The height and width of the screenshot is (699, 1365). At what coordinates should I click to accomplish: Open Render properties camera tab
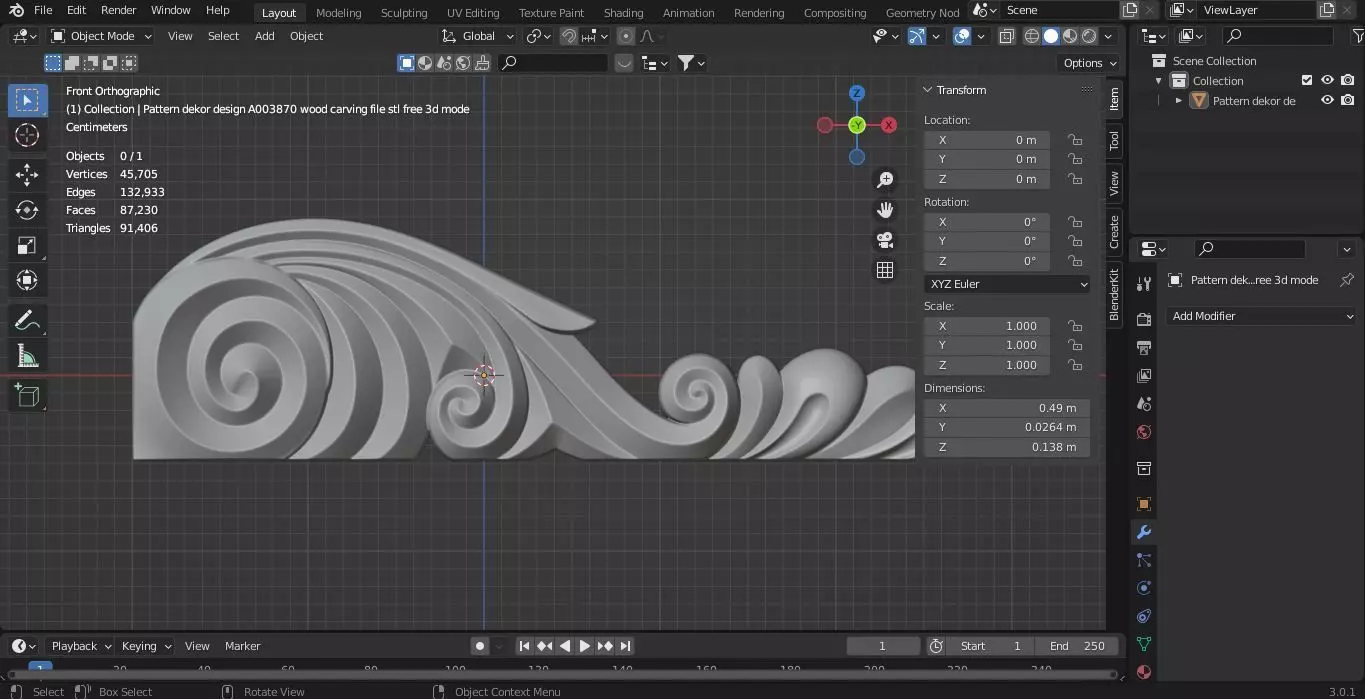pos(1144,320)
